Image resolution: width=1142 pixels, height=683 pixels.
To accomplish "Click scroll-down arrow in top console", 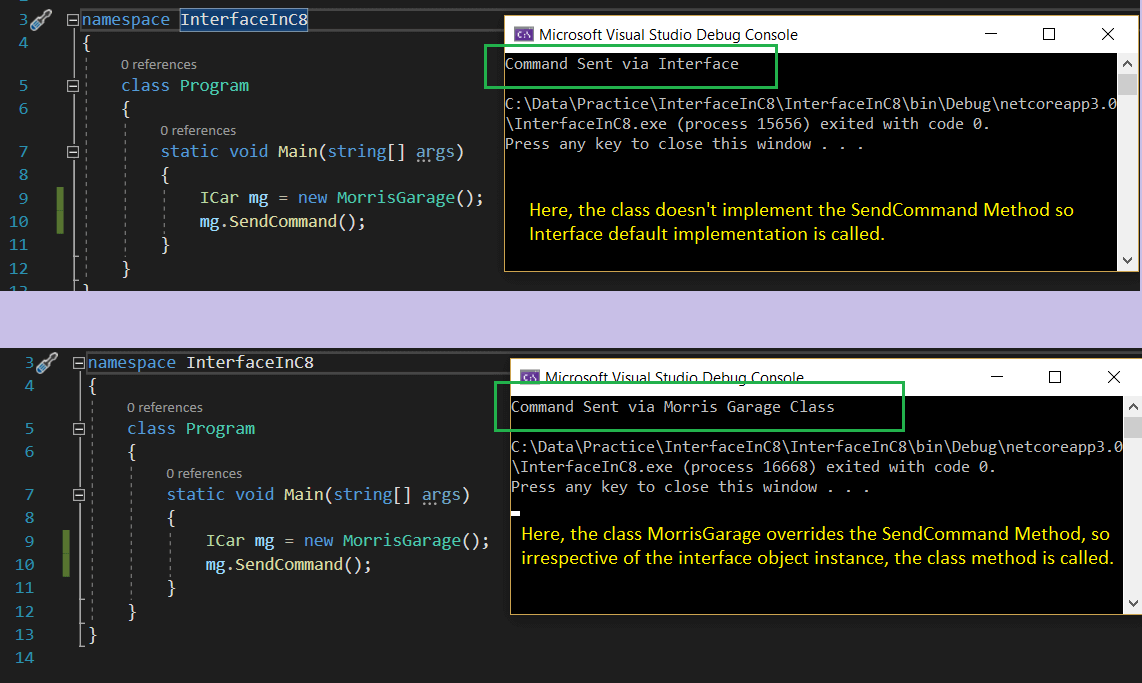I will tap(1127, 261).
